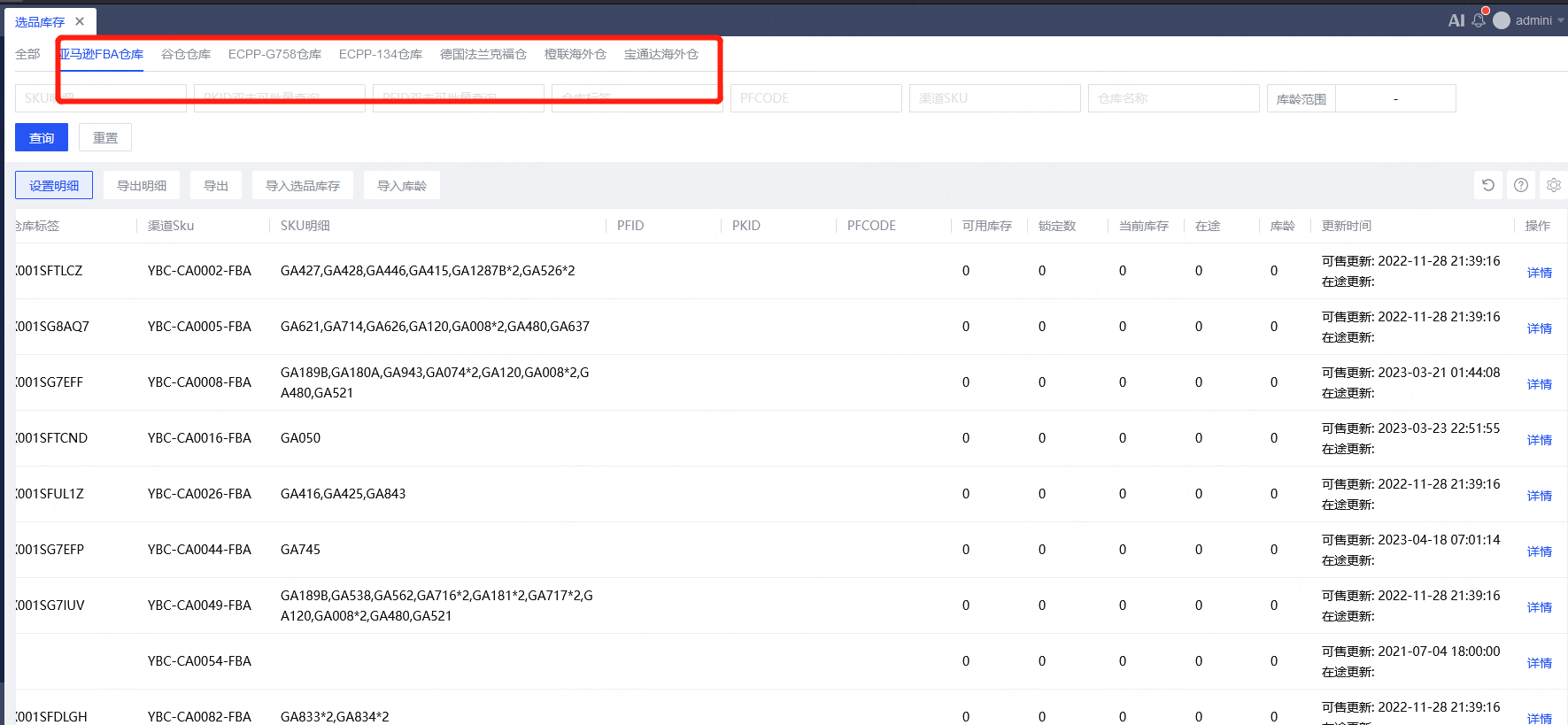Switch to 德国法兰克福仓 tab
The width and height of the screenshot is (1568, 725).
click(x=483, y=54)
